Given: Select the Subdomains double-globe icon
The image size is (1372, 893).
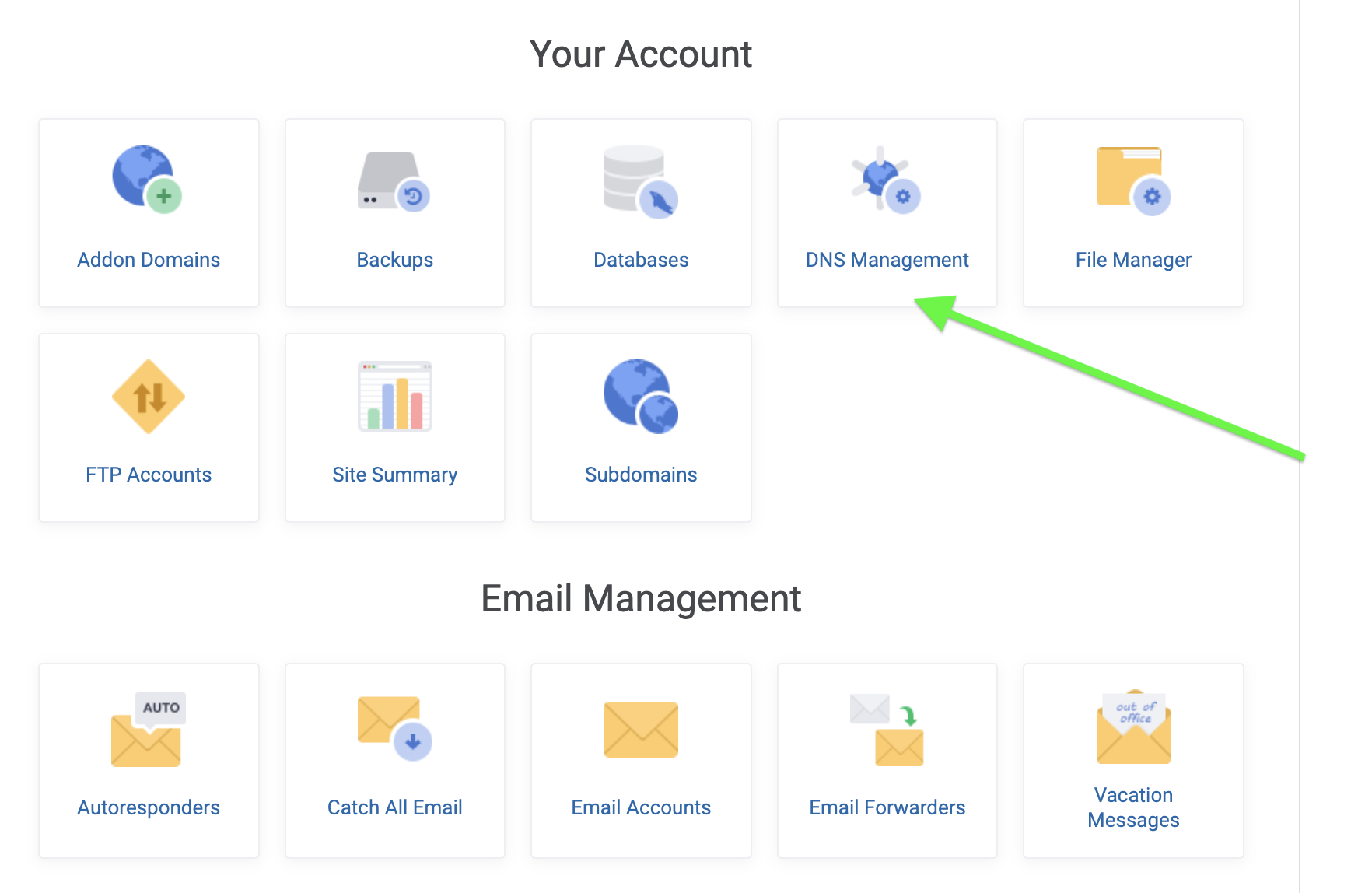Looking at the screenshot, I should 640,396.
